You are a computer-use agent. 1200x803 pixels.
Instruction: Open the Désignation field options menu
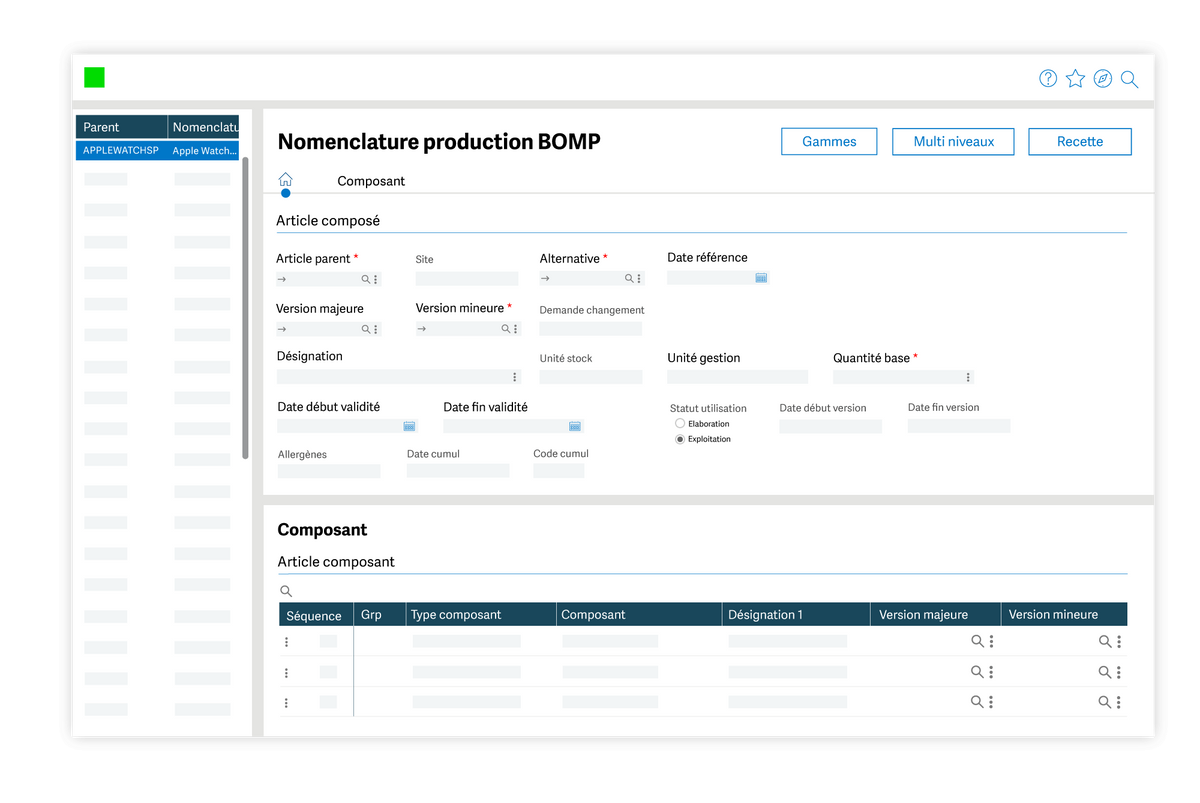[x=515, y=377]
